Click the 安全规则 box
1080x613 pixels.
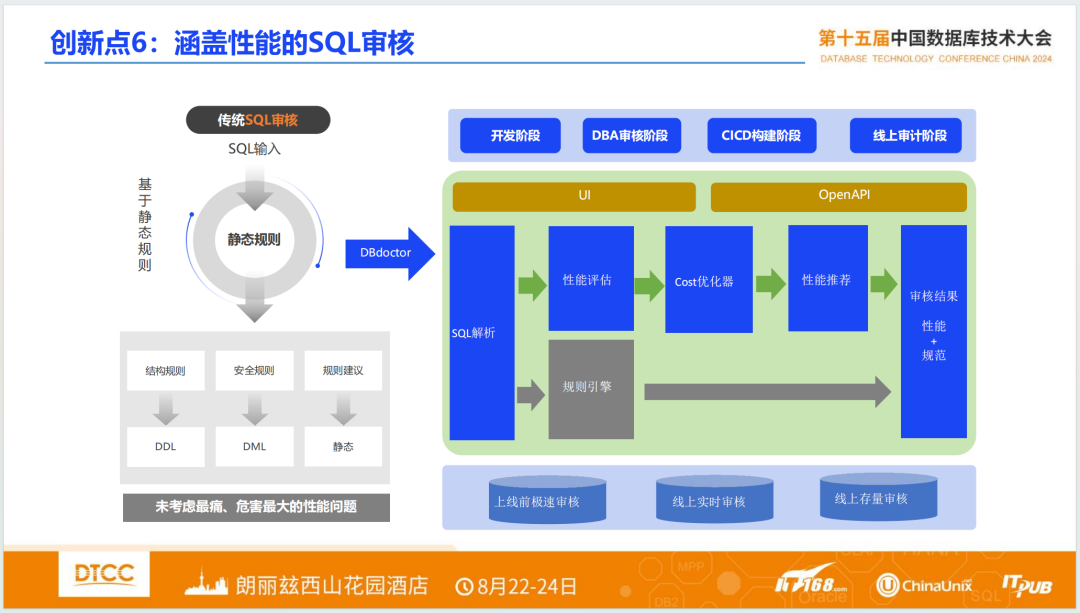click(x=254, y=371)
